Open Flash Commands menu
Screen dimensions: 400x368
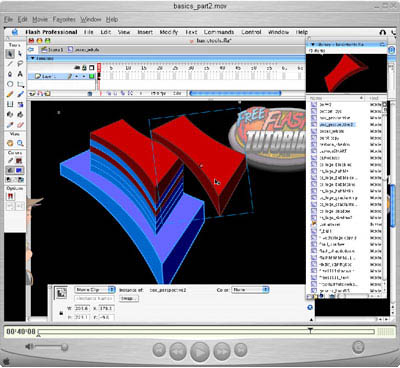tap(219, 32)
